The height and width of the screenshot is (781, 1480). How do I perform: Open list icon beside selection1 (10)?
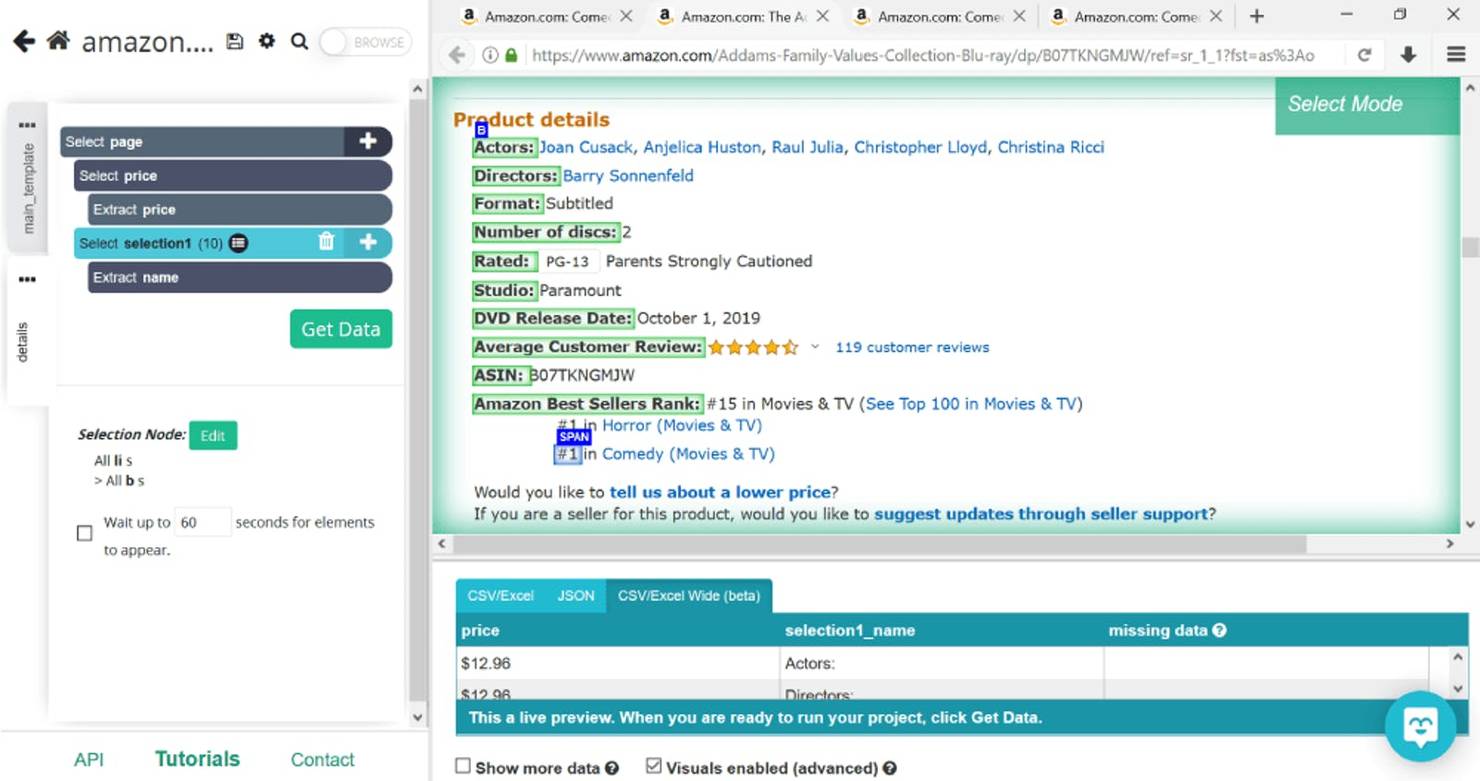[x=238, y=243]
